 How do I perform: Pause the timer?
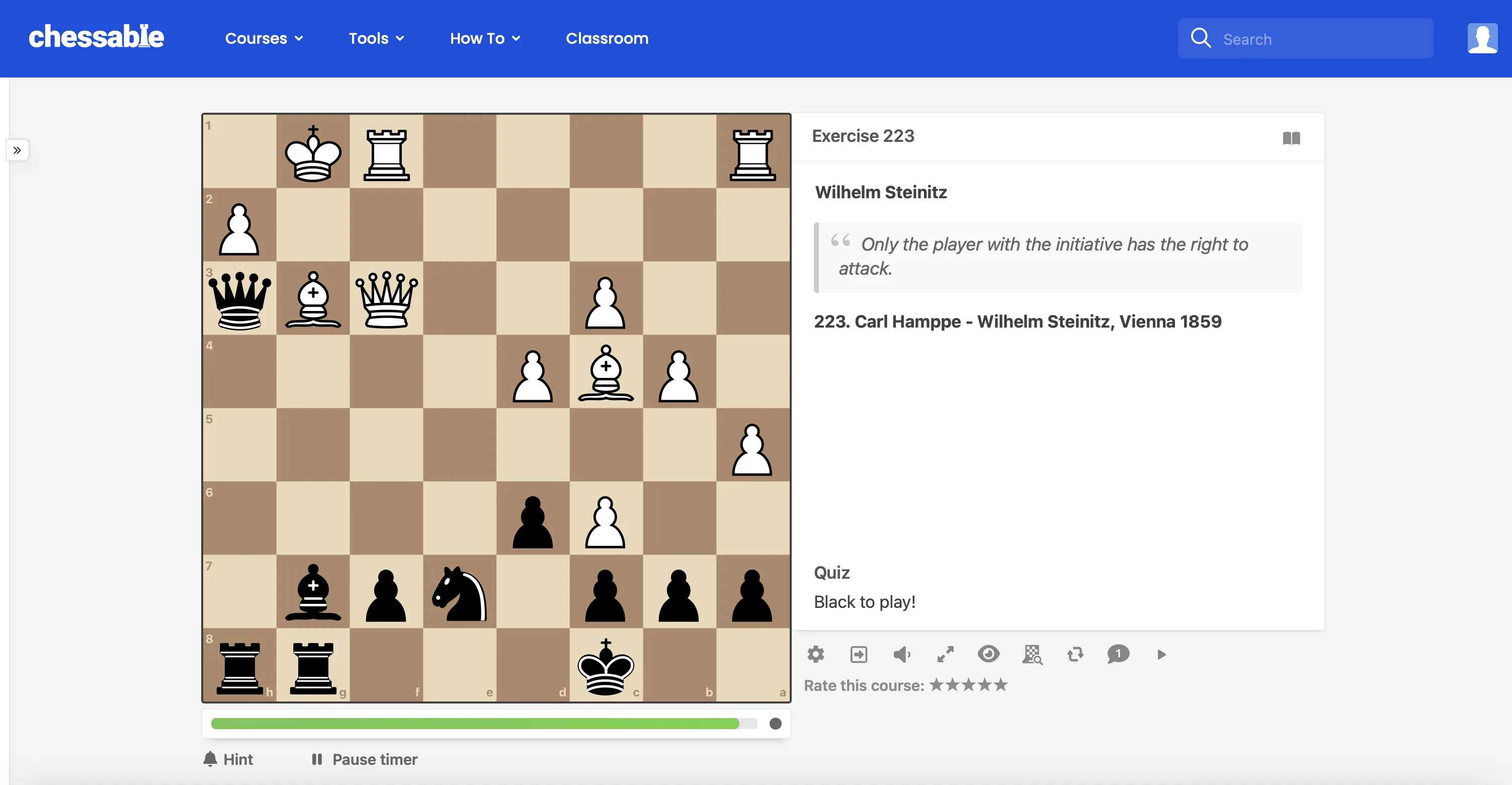[365, 759]
